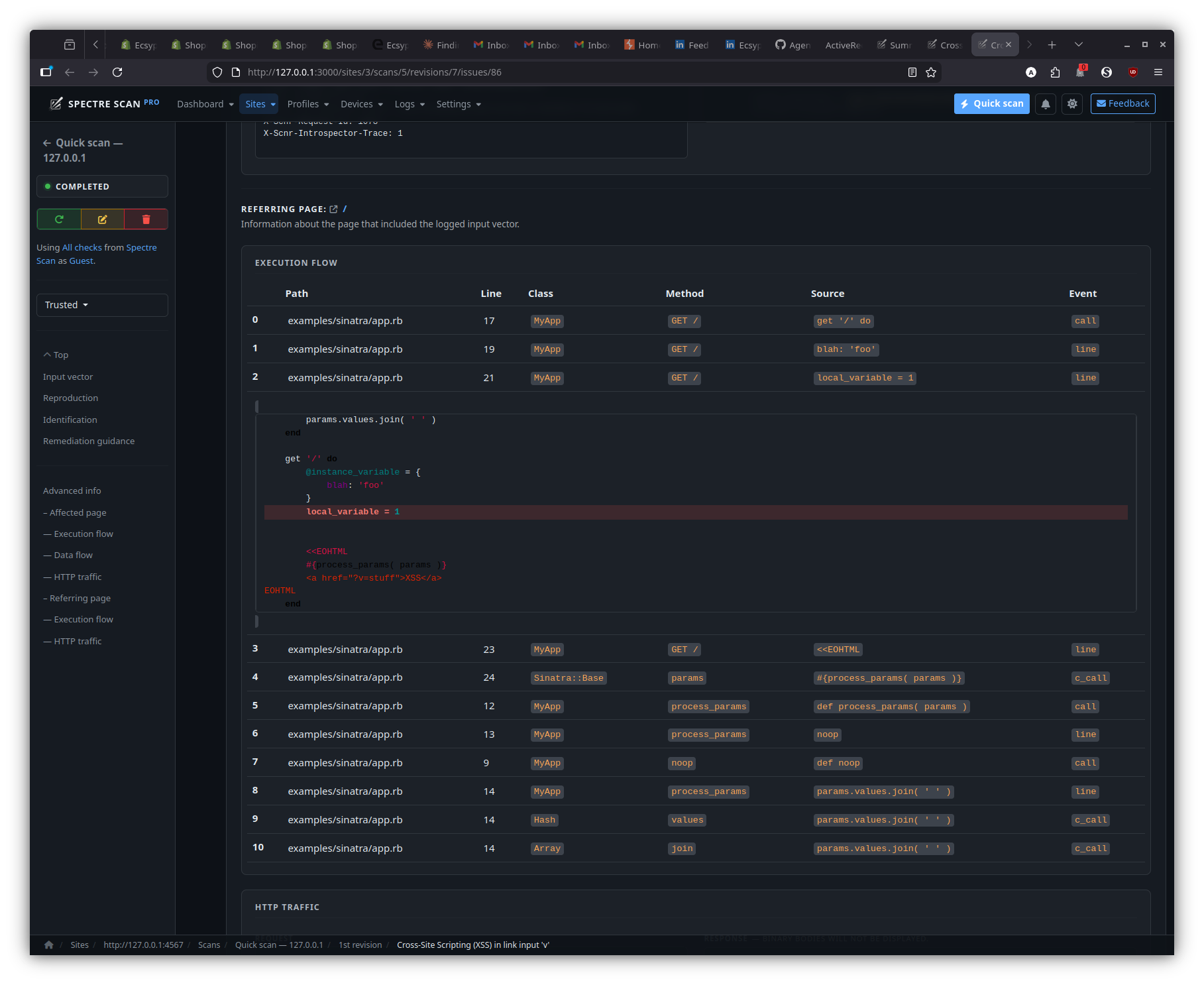This screenshot has width=1204, height=985.
Task: Click the COMPLETED status indicator
Action: coord(102,187)
